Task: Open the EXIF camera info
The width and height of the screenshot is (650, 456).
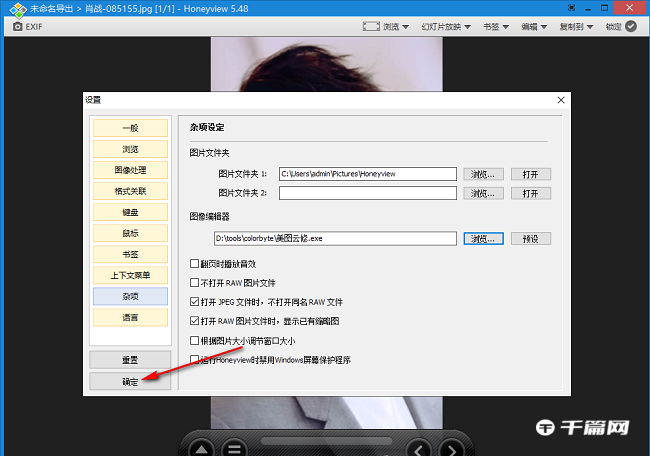Action: (27, 27)
